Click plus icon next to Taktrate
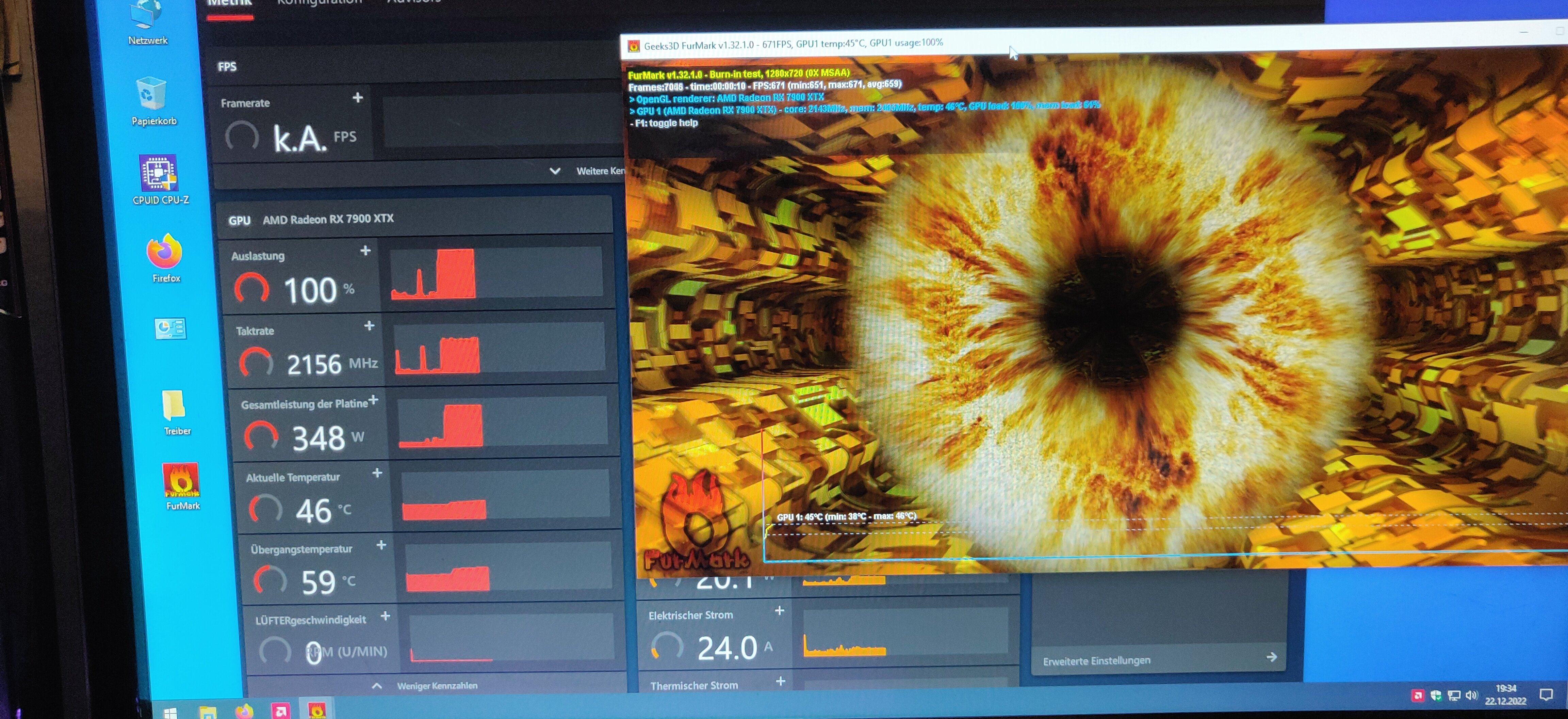 point(369,326)
